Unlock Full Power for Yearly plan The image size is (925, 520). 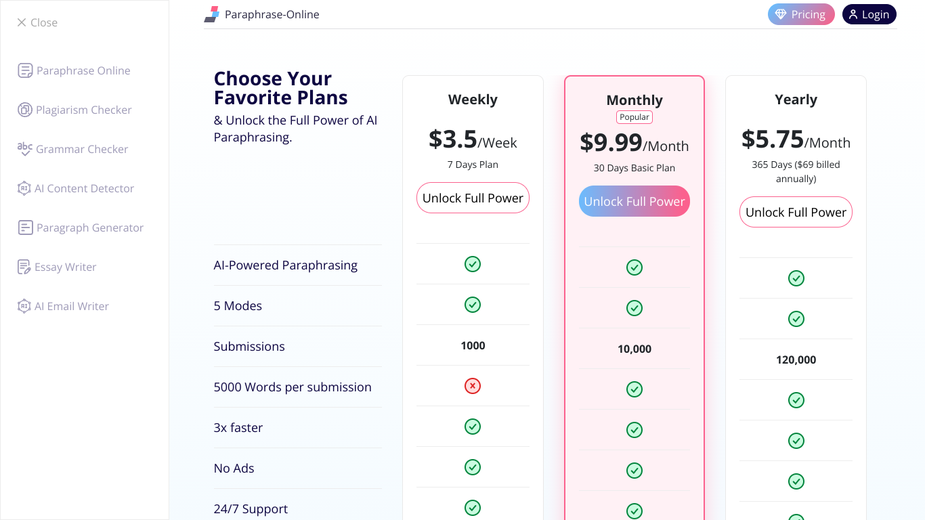pyautogui.click(x=796, y=212)
